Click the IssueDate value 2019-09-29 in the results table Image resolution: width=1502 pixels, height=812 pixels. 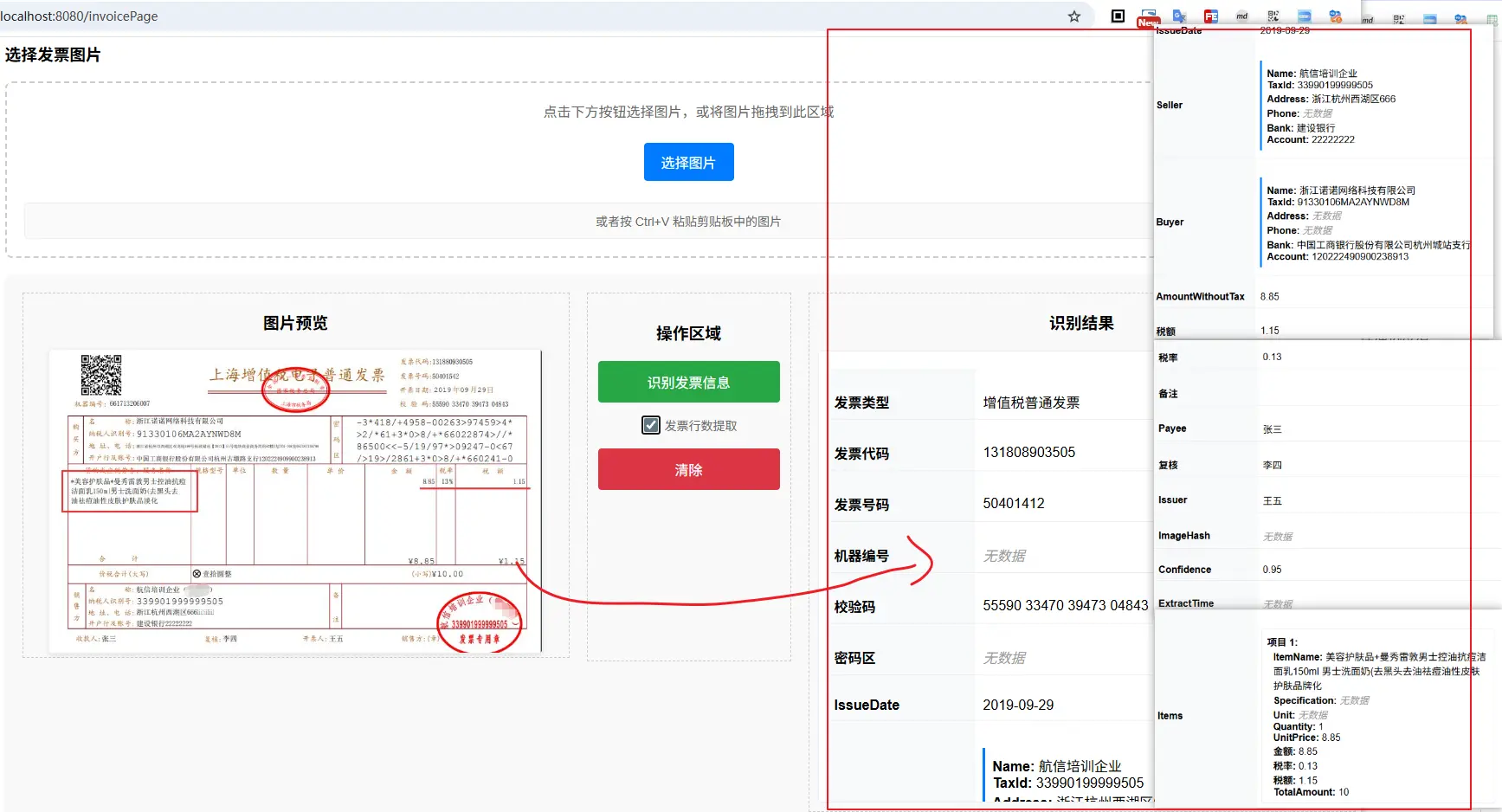[x=1018, y=706]
